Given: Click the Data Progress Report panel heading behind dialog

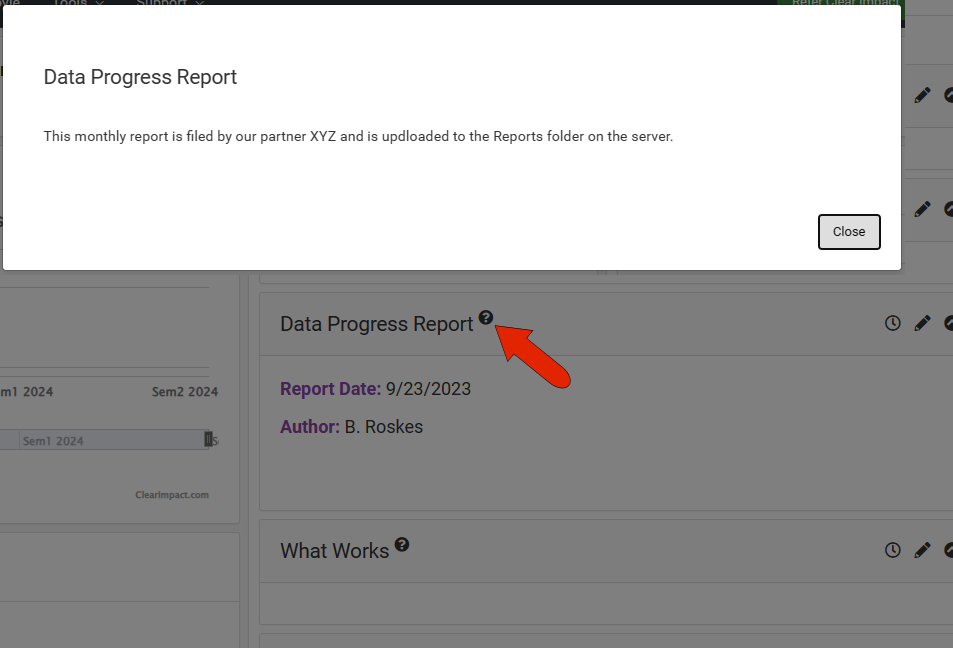Looking at the screenshot, I should [376, 324].
